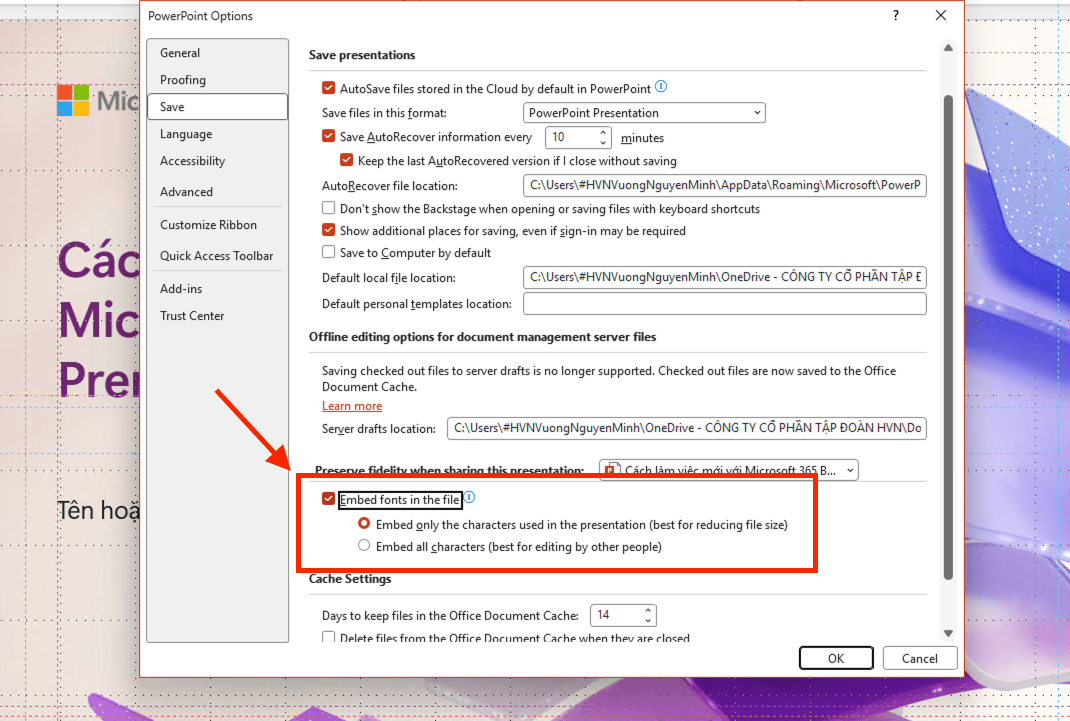
Task: Click the Server drafts location field
Action: coord(686,428)
